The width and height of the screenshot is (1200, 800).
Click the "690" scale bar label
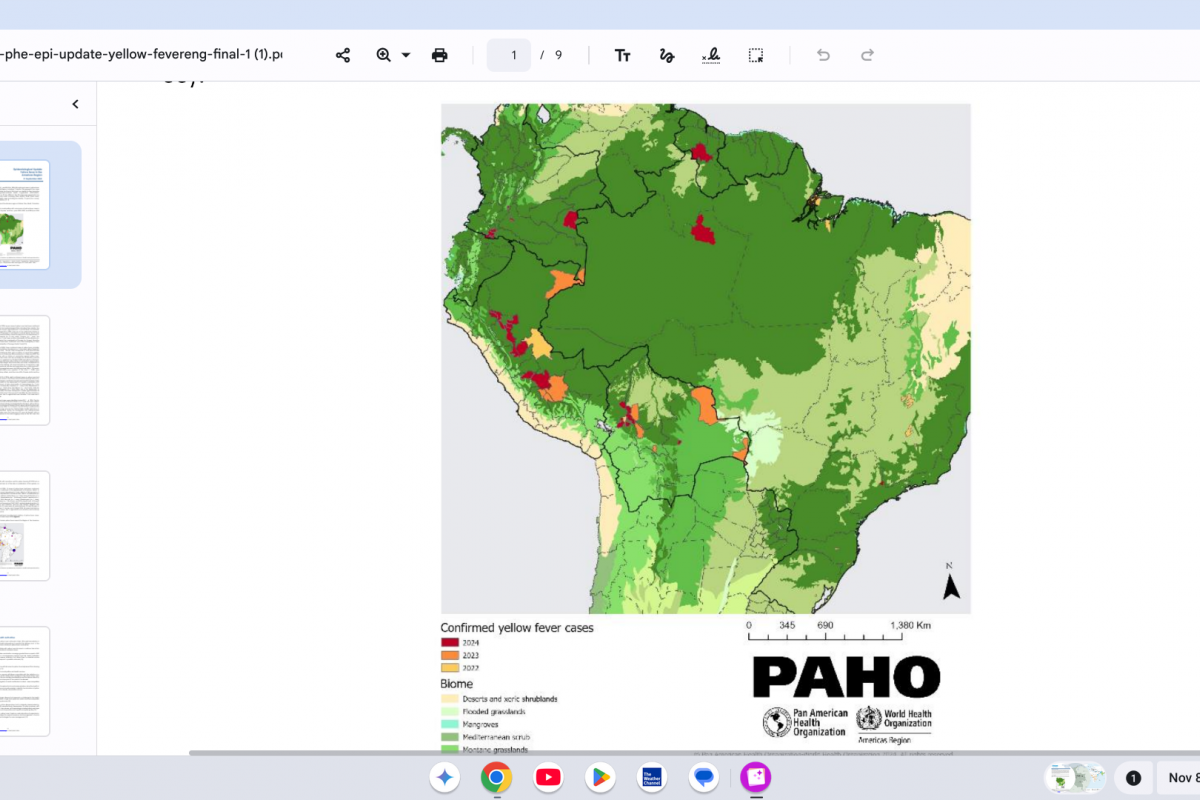[x=826, y=625]
